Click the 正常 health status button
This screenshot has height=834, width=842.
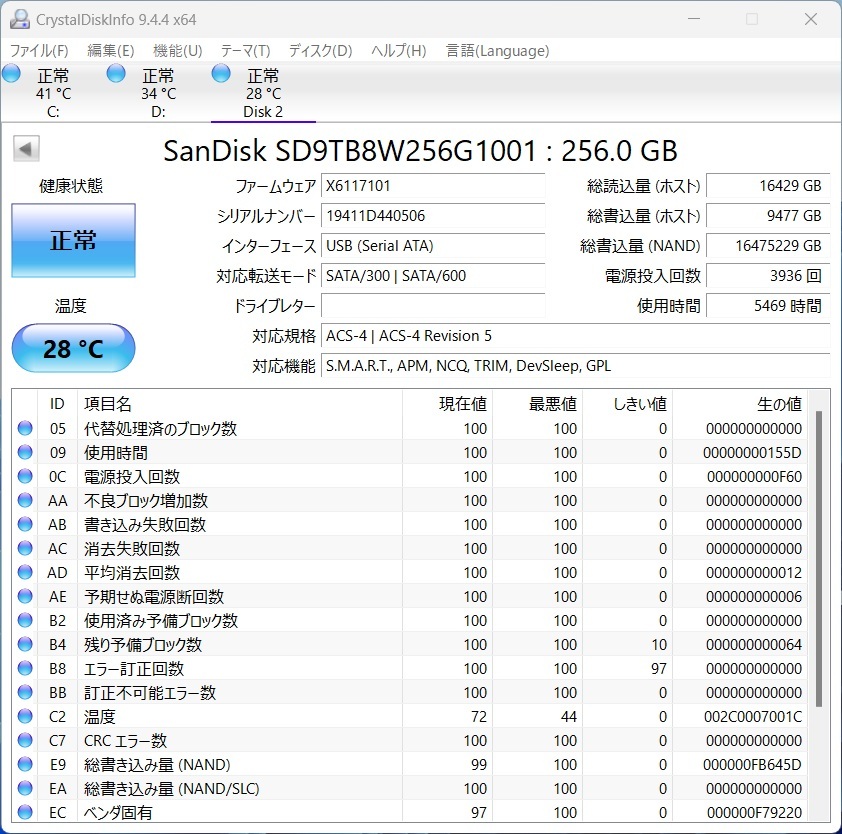74,241
